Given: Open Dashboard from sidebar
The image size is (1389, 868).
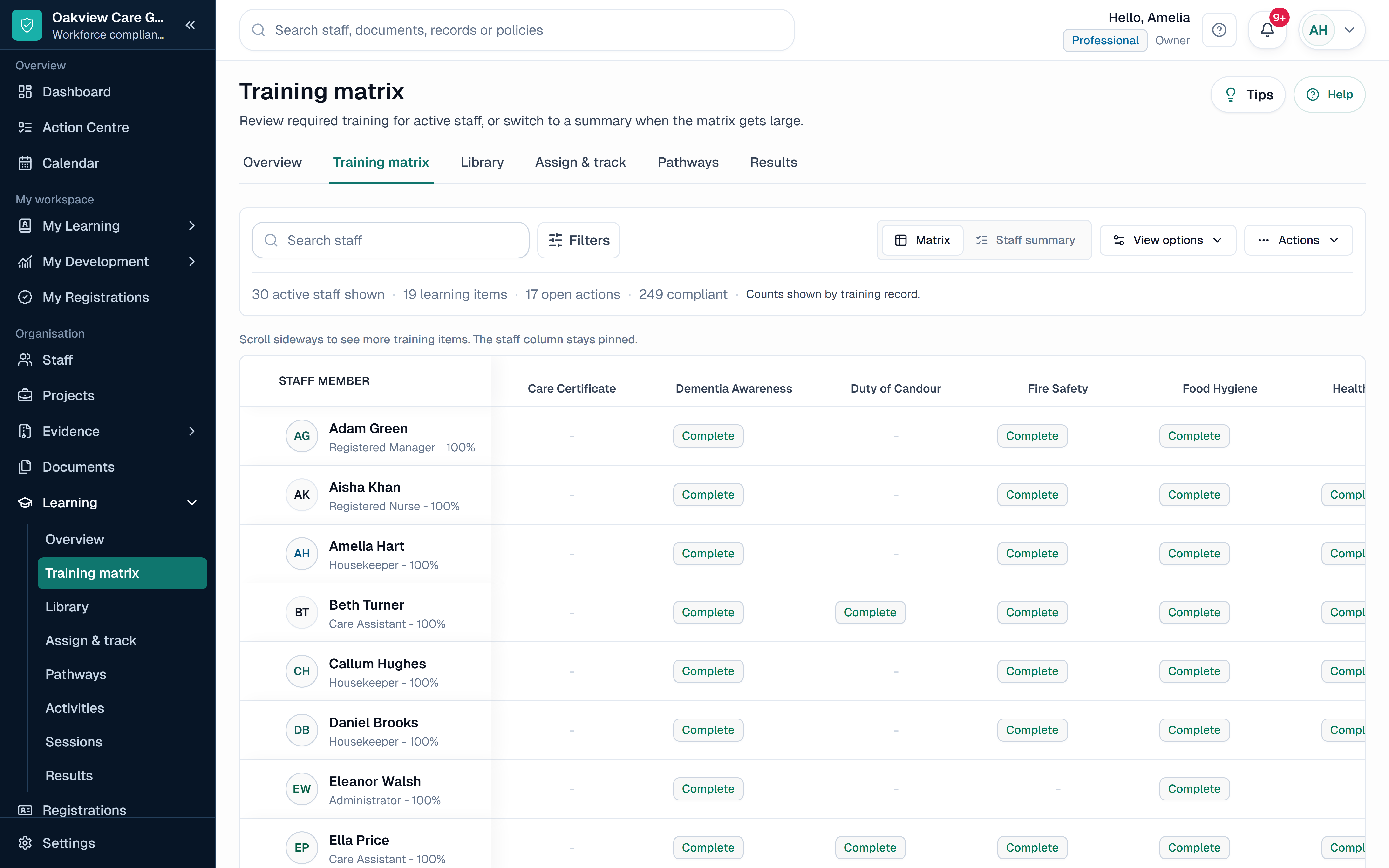Looking at the screenshot, I should (x=108, y=92).
